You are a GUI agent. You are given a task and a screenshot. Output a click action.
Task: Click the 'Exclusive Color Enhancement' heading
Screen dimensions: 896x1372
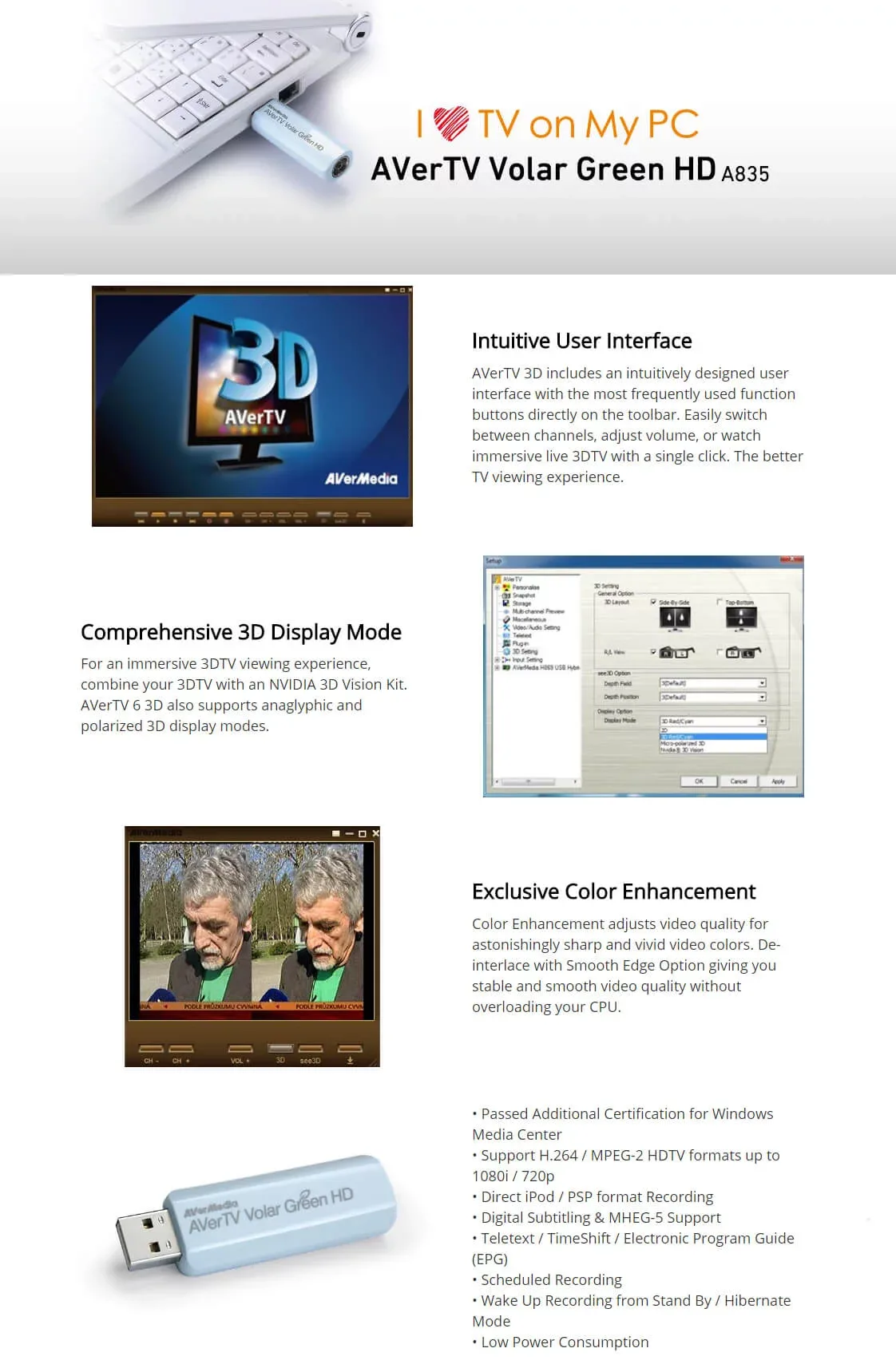(613, 892)
